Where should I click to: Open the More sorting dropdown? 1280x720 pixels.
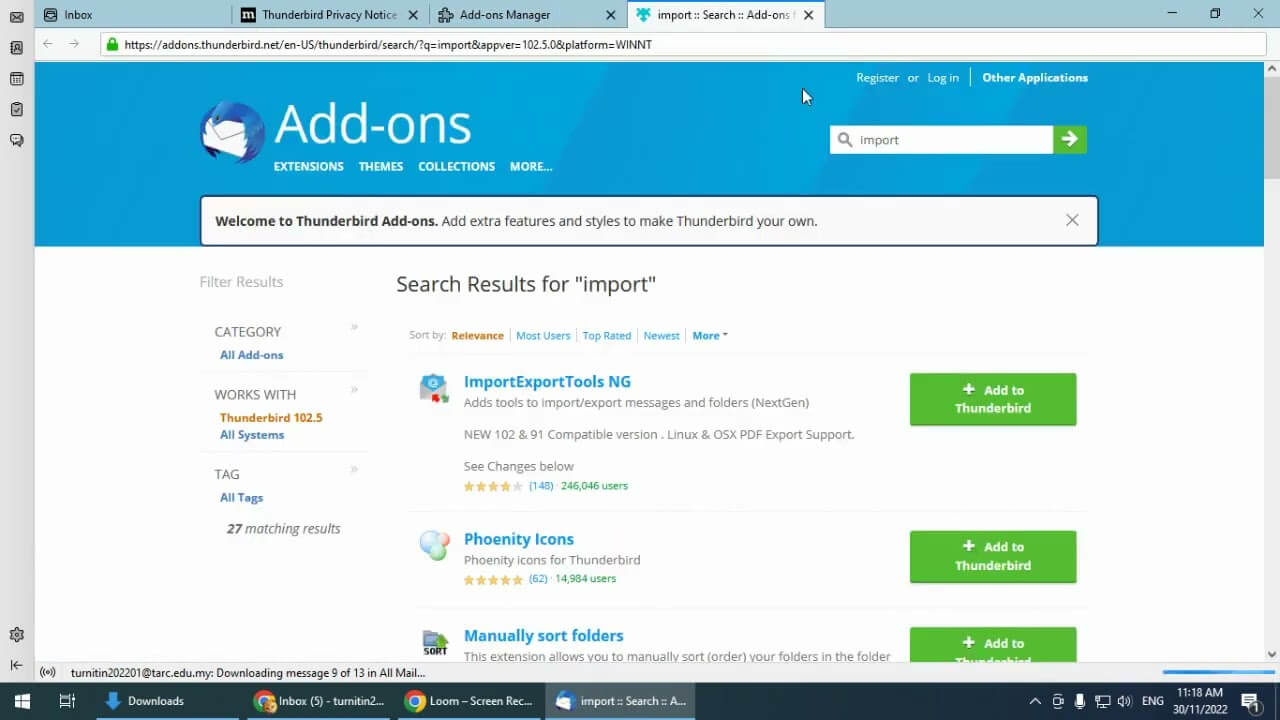click(x=708, y=335)
